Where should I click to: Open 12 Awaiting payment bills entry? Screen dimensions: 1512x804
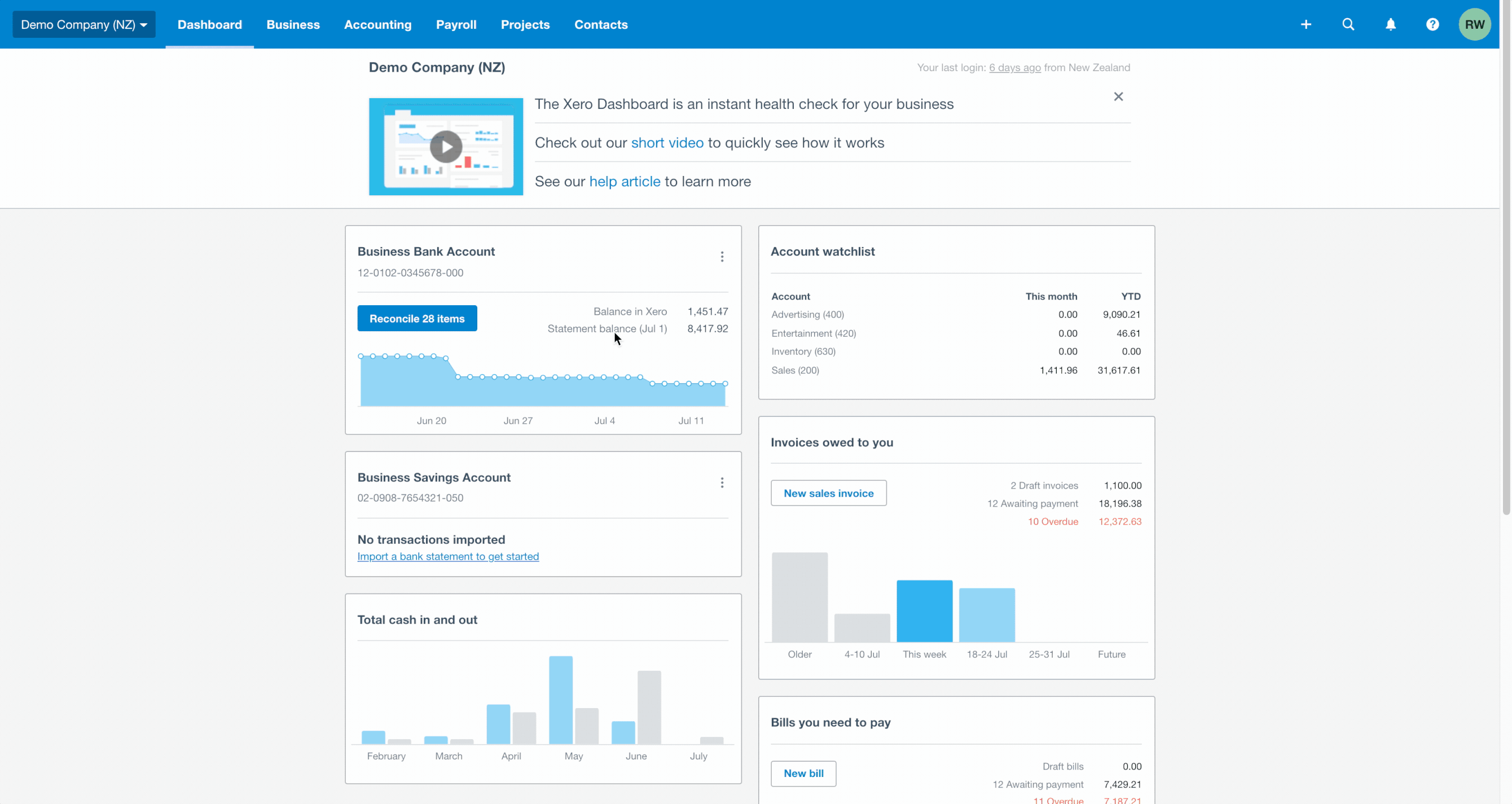click(1038, 785)
